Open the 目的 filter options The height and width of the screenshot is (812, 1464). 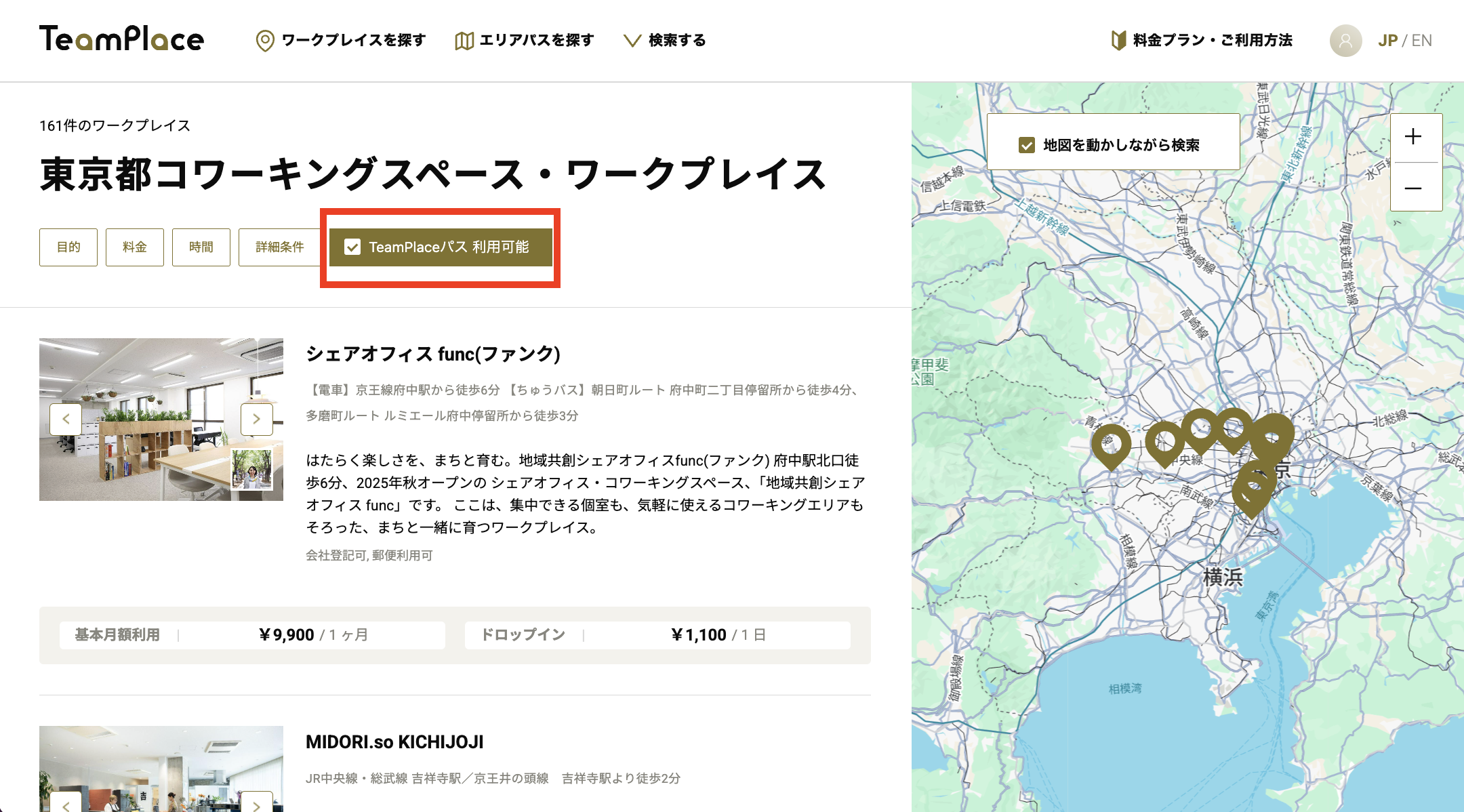click(68, 247)
